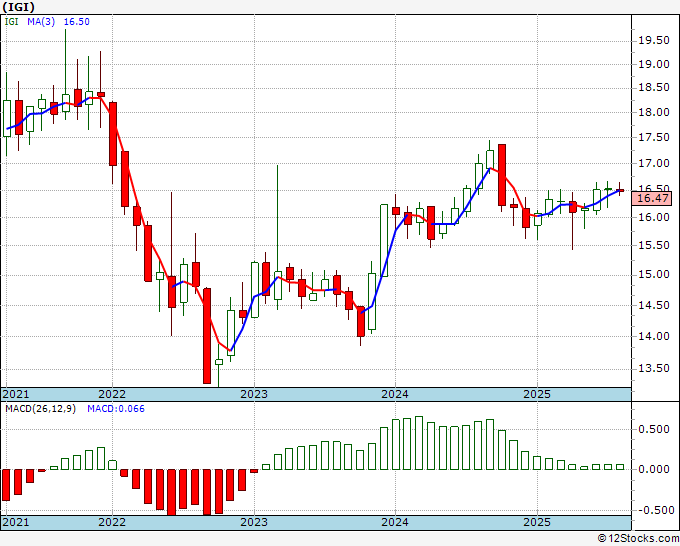Click the 13.50 price axis label
The image size is (680, 546).
click(654, 368)
